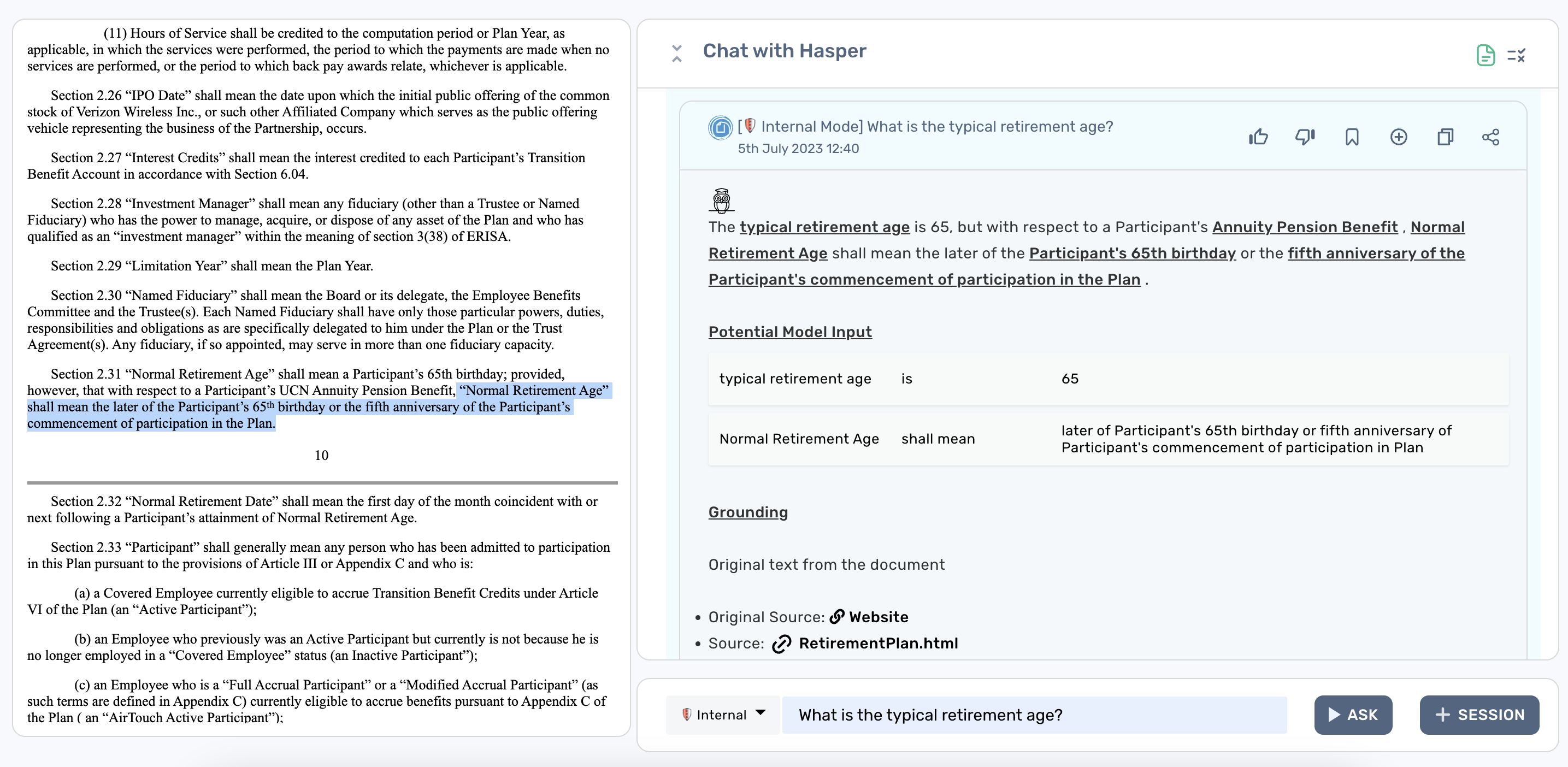Open the Internal mode dropdown

point(722,714)
